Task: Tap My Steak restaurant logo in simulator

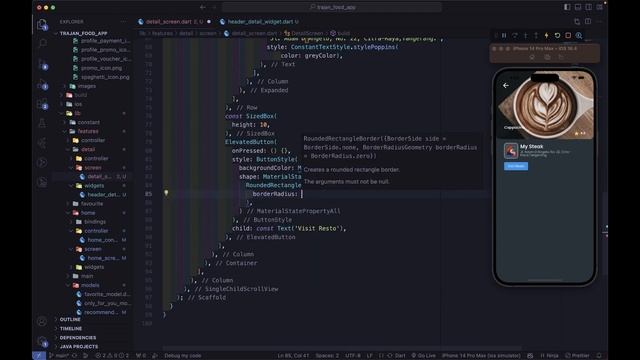Action: point(511,151)
